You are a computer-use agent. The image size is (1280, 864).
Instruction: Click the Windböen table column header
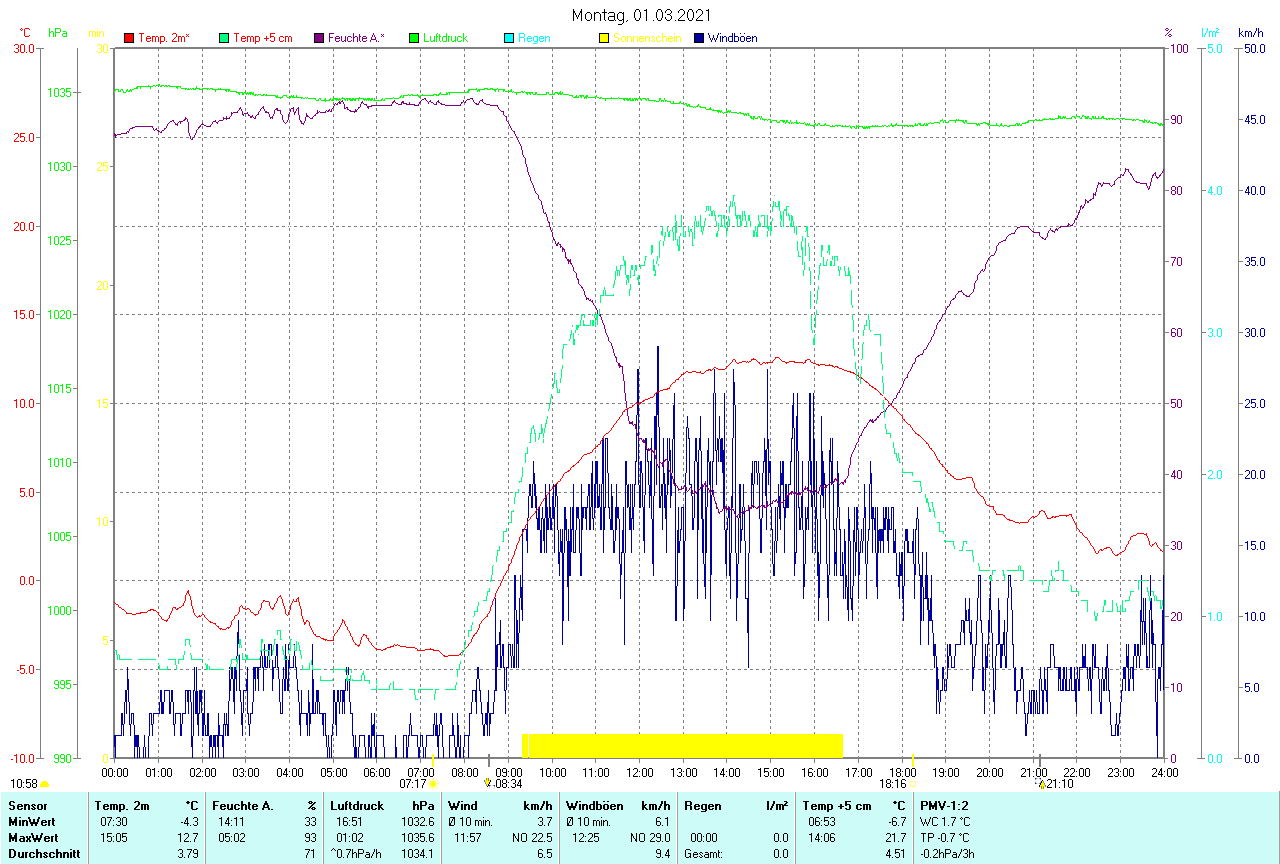(x=596, y=805)
